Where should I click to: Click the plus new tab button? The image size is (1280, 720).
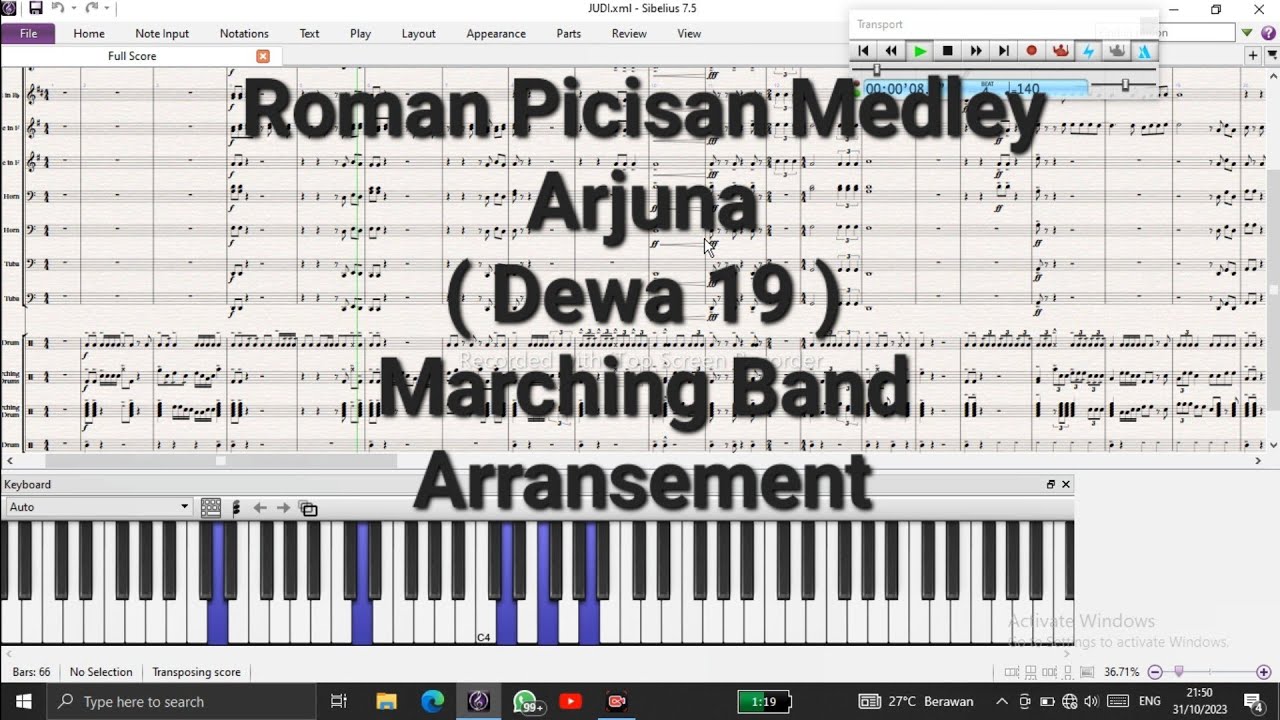click(x=1253, y=56)
